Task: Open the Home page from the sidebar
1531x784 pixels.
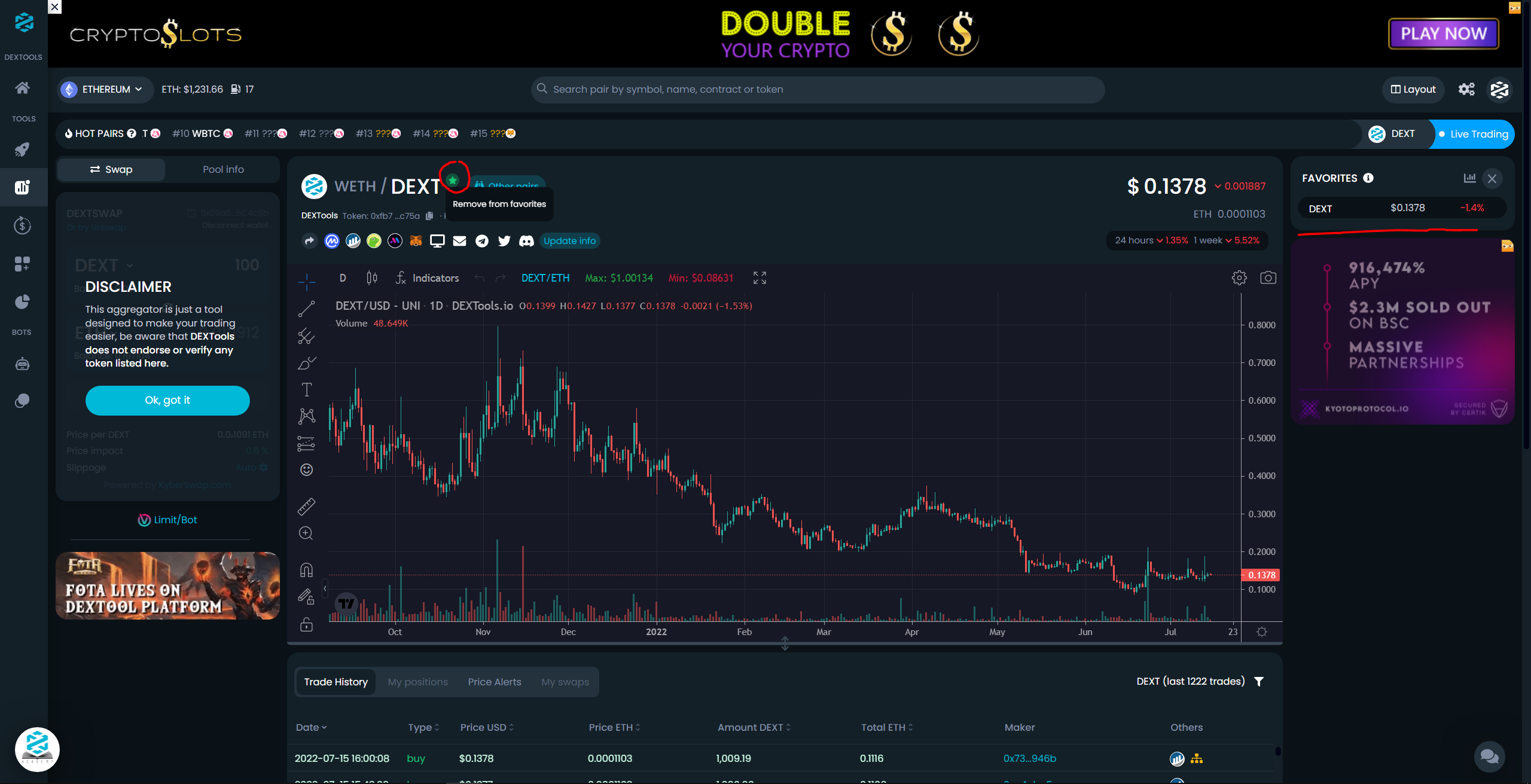Action: click(x=23, y=88)
